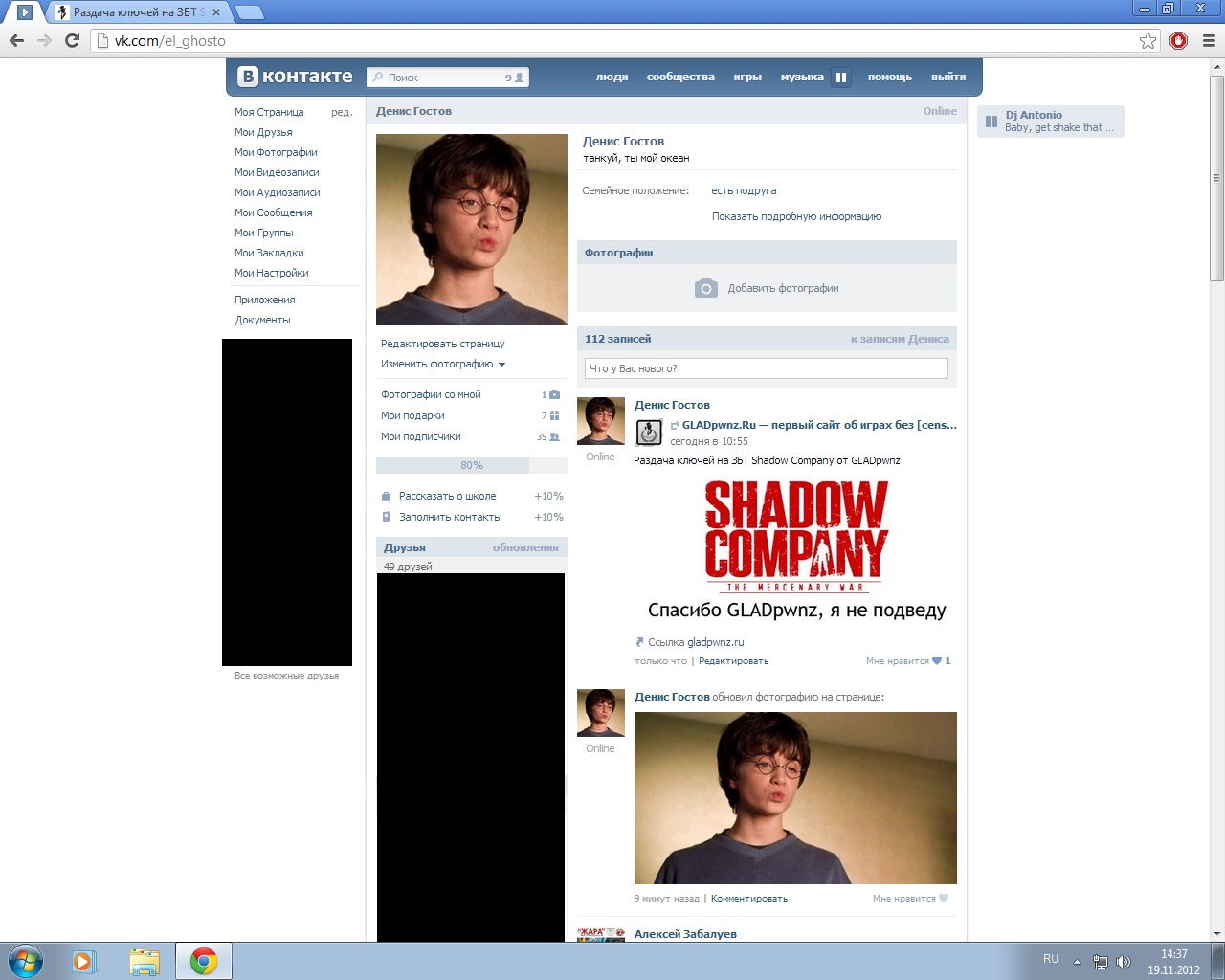Image resolution: width=1225 pixels, height=980 pixels.
Task: Open помощь in the top menu
Action: [x=890, y=77]
